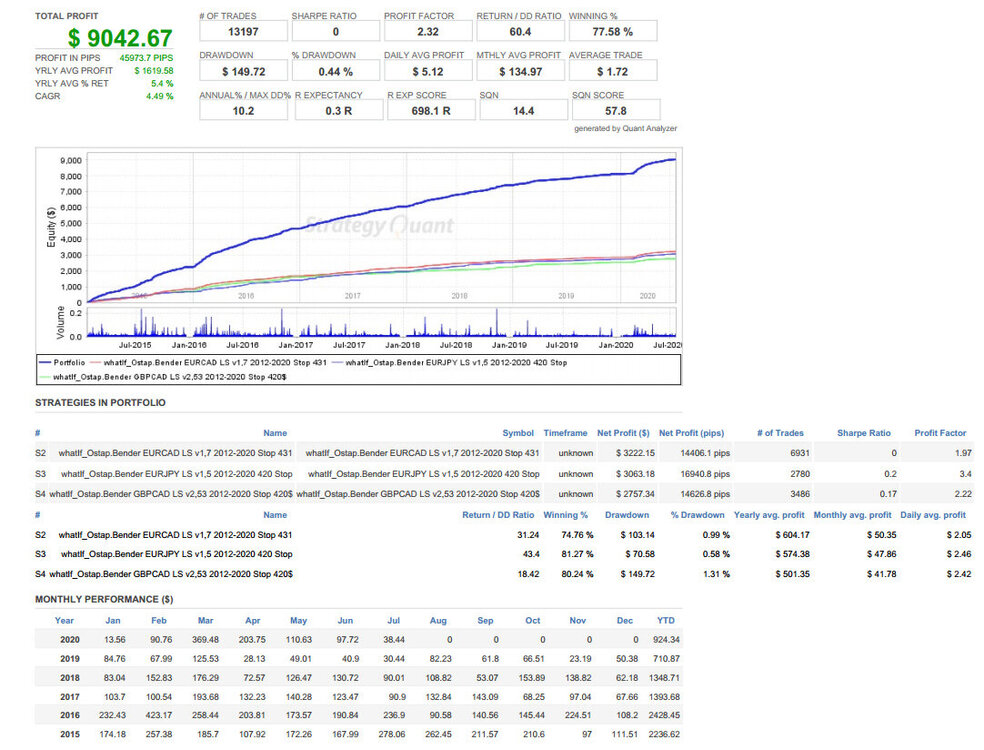
Task: Select the 2018 YTD value 1348.71
Action: point(664,678)
